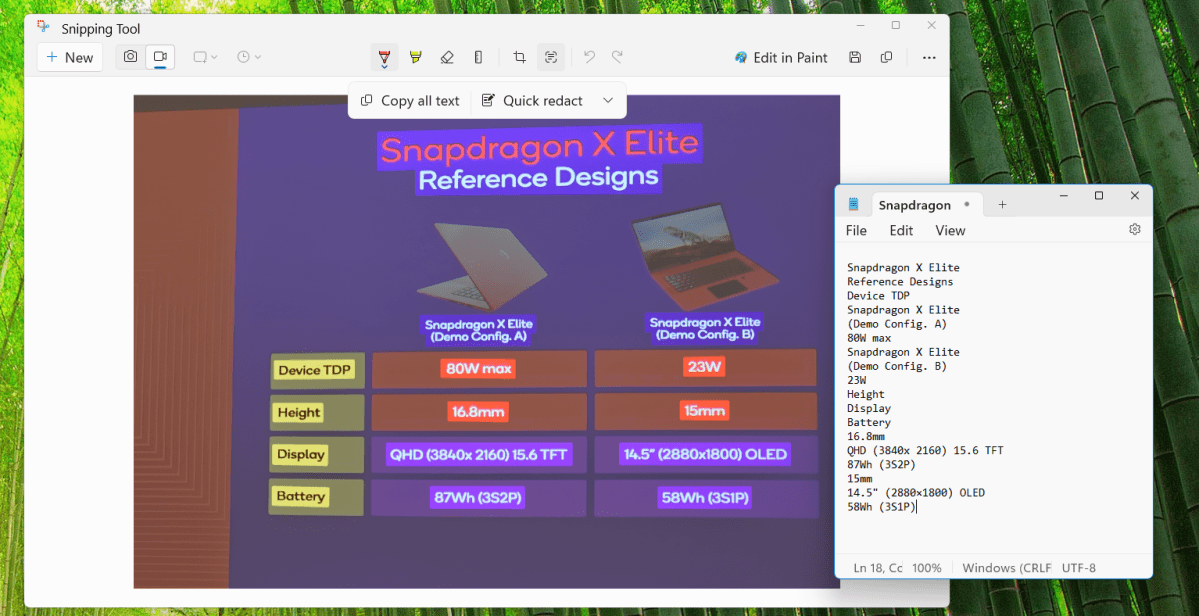Screen dimensions: 1199x616
Task: Click the Snipping Tool app icon in the title bar
Action: tap(44, 28)
